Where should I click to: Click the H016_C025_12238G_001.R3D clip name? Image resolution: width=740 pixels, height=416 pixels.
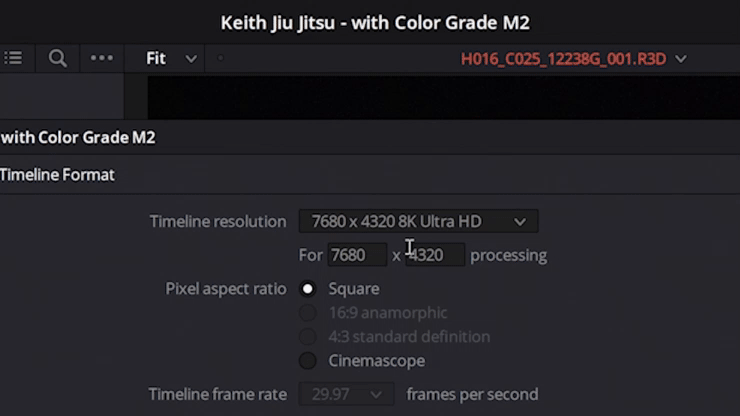(x=563, y=59)
